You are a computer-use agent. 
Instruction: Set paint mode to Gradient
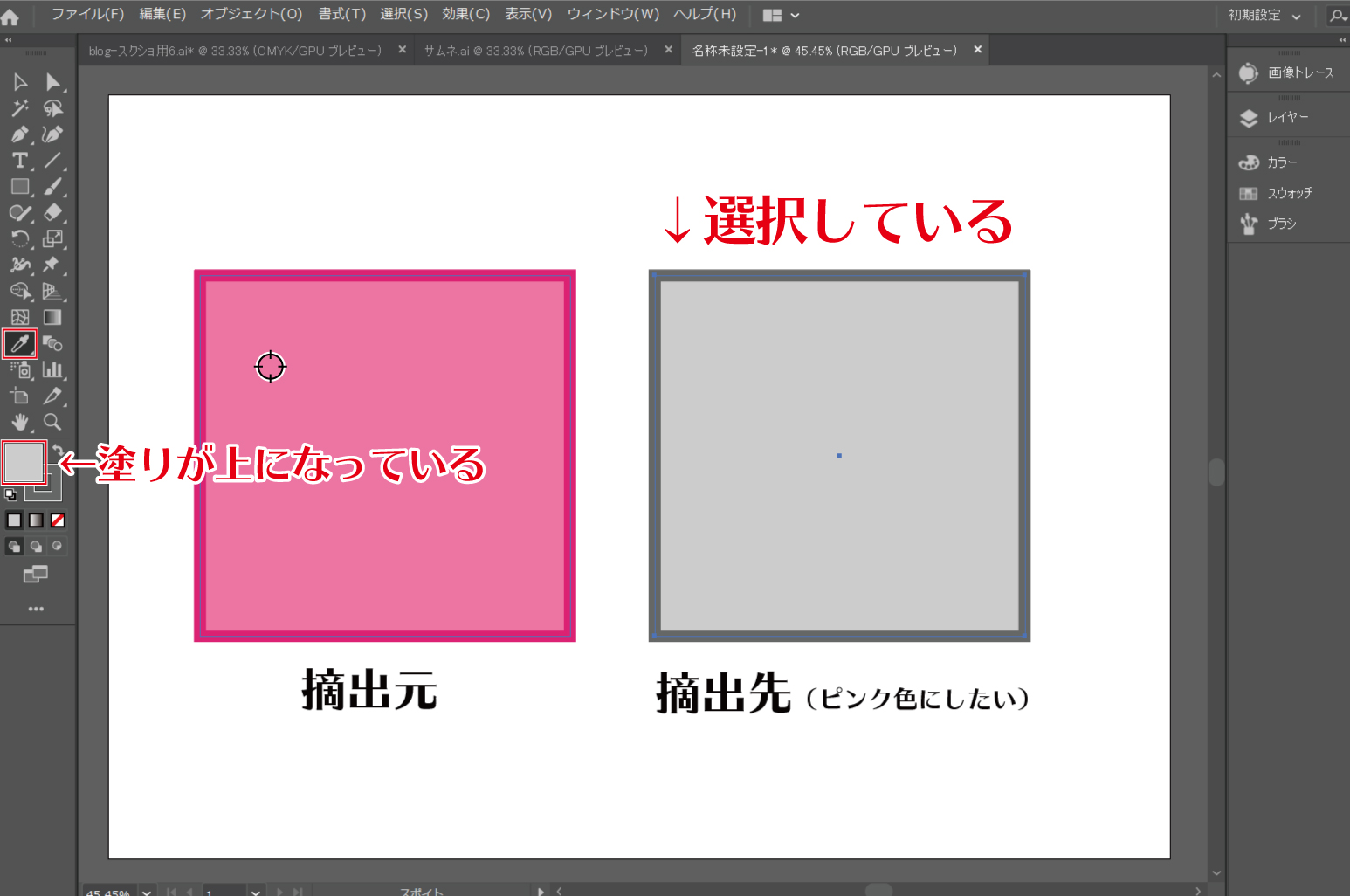(x=36, y=520)
